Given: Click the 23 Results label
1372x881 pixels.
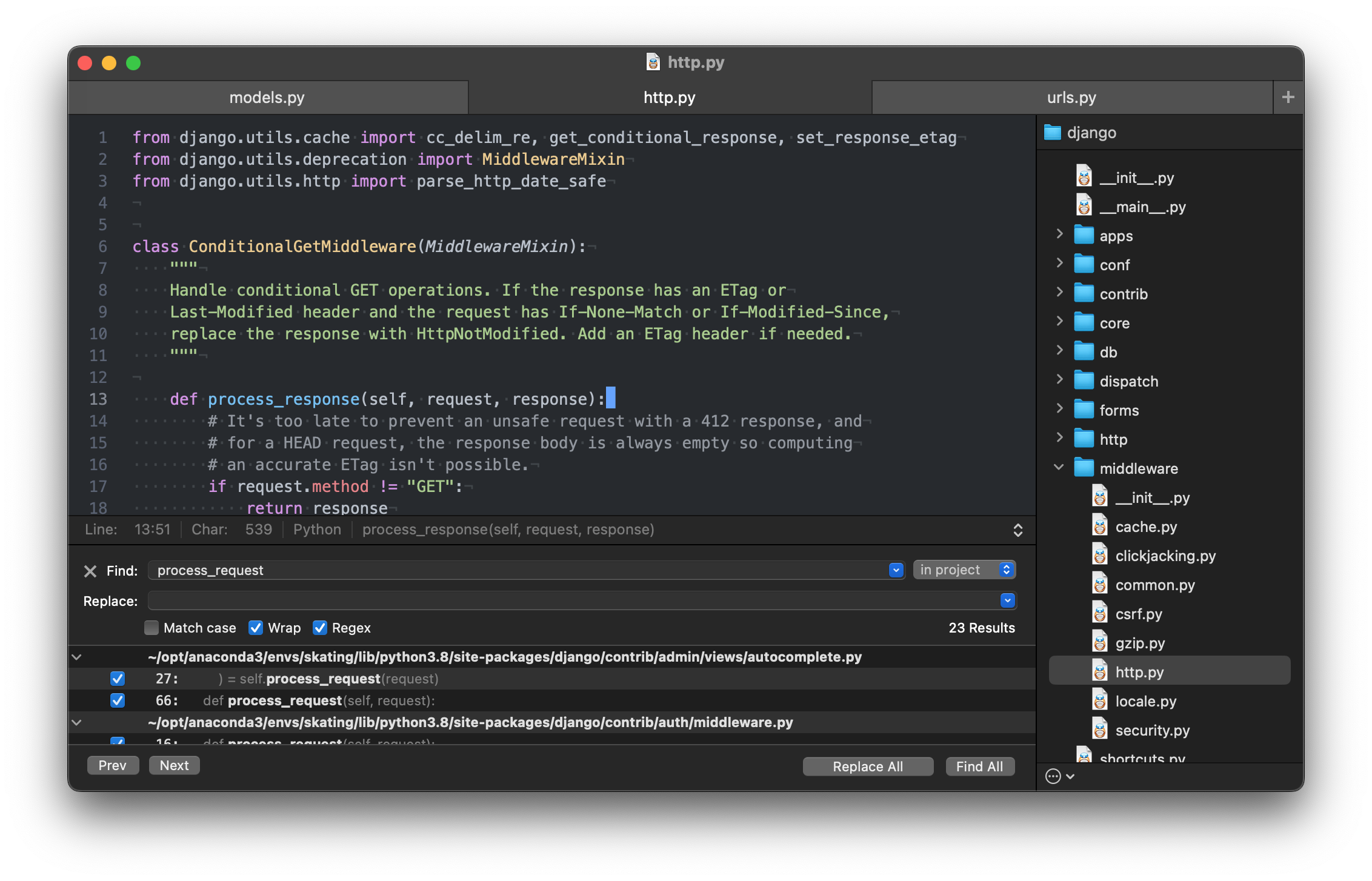Looking at the screenshot, I should 982,628.
